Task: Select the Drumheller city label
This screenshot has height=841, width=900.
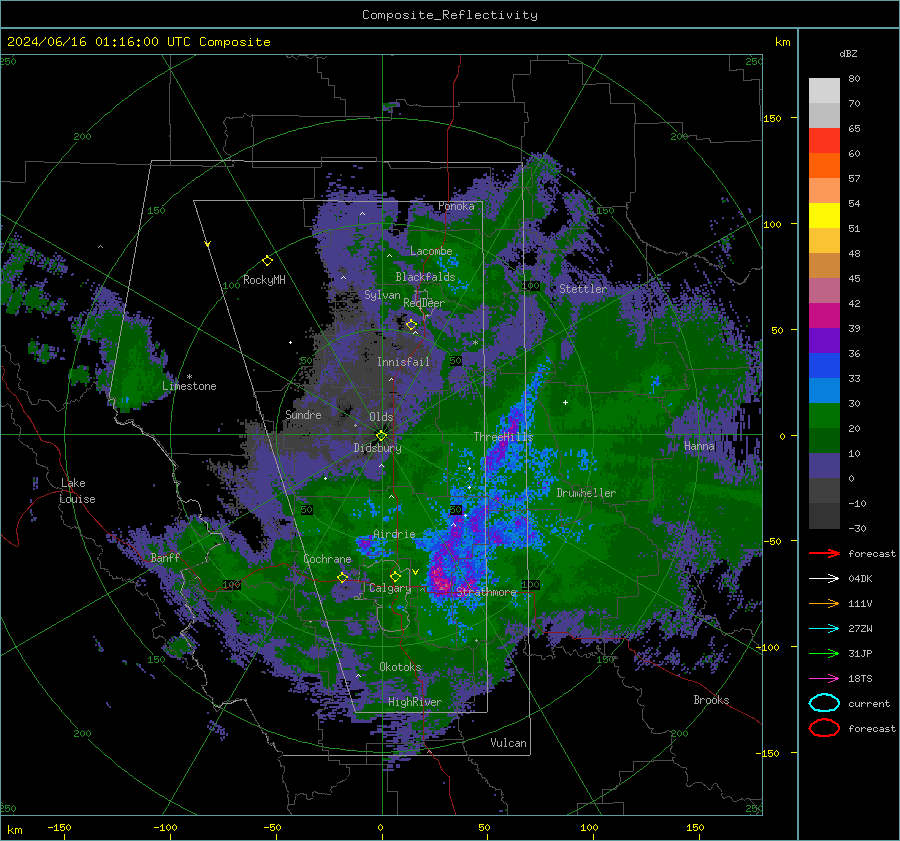Action: pyautogui.click(x=586, y=493)
